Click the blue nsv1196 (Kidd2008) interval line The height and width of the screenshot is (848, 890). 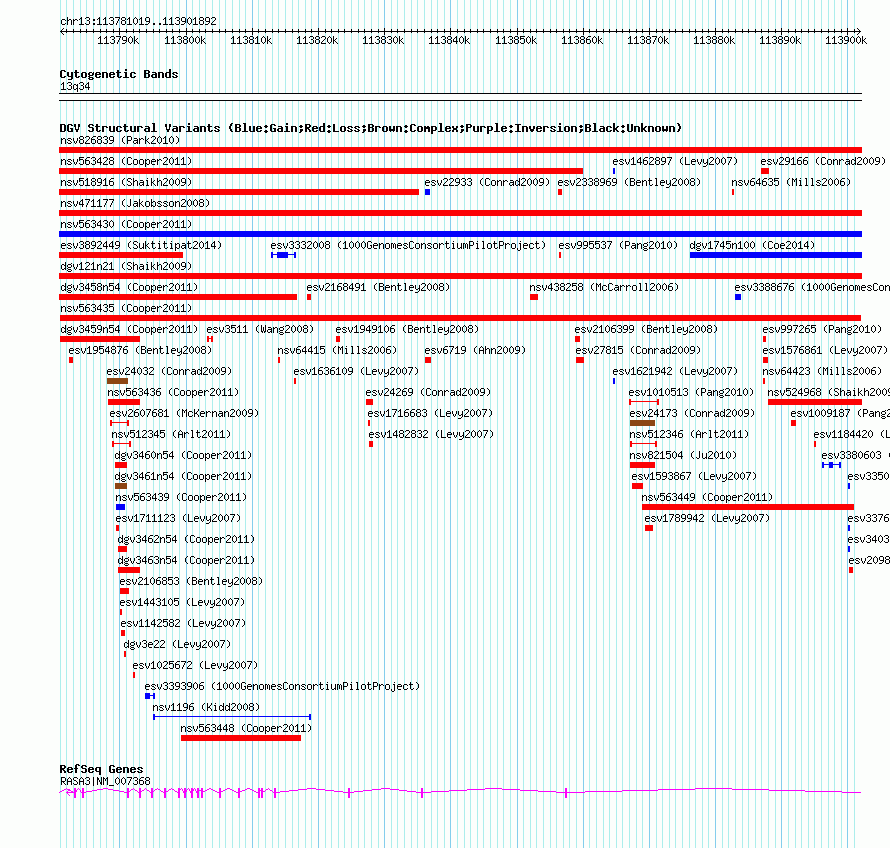232,717
